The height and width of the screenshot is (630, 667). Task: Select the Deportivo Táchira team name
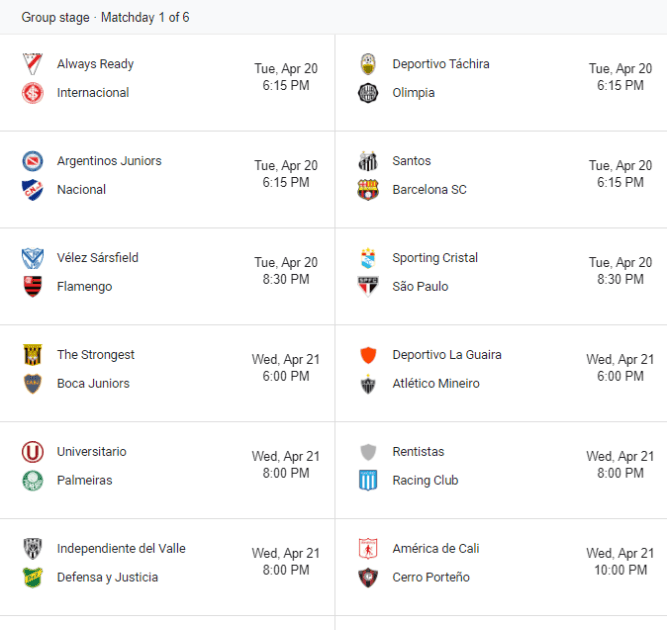[x=441, y=64]
